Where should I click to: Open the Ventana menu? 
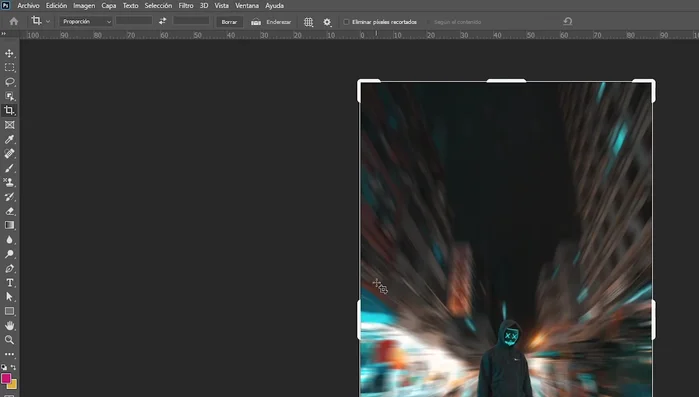(247, 6)
